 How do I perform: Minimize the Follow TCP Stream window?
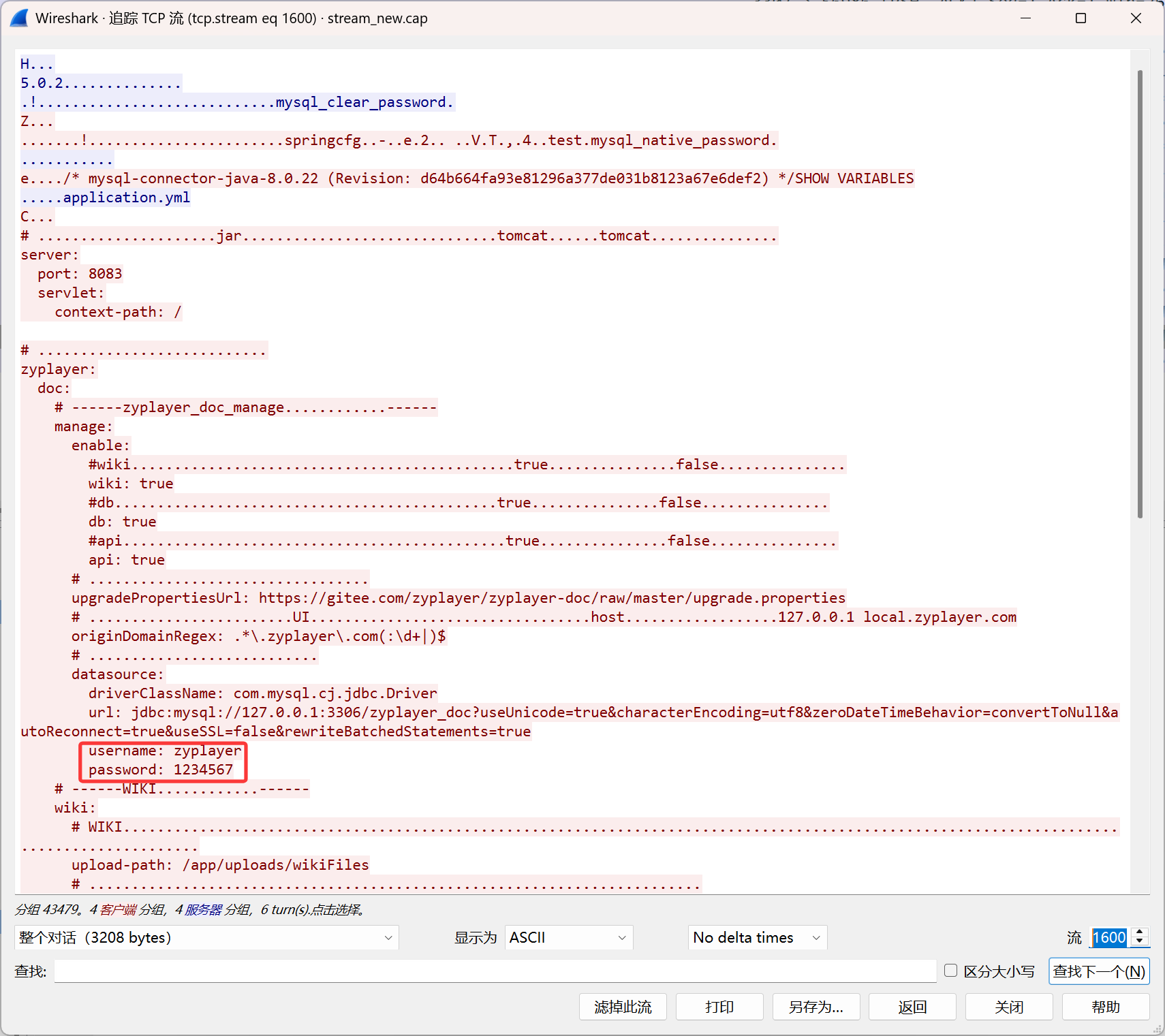pyautogui.click(x=1025, y=18)
